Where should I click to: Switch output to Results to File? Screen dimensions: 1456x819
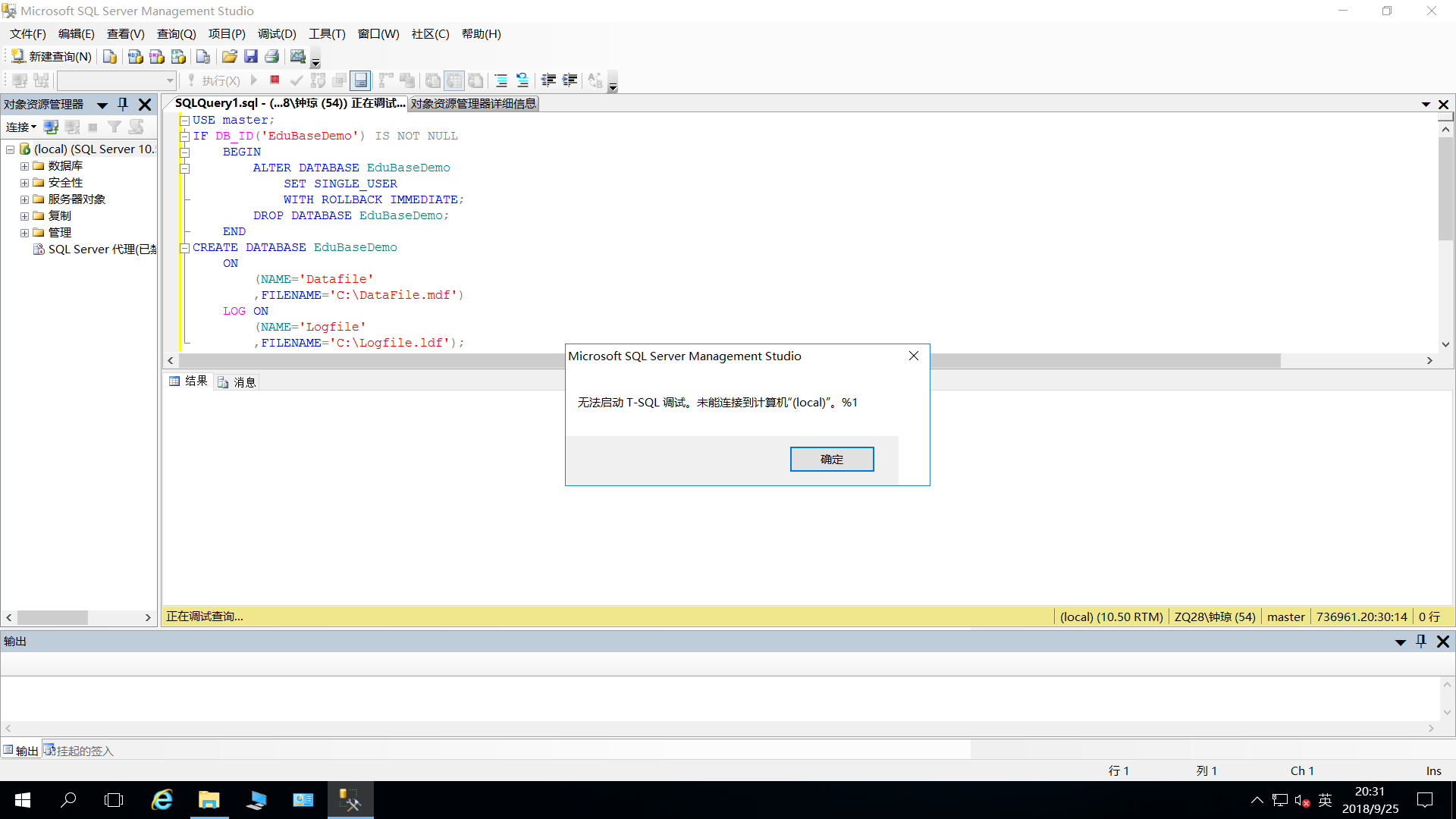(475, 80)
